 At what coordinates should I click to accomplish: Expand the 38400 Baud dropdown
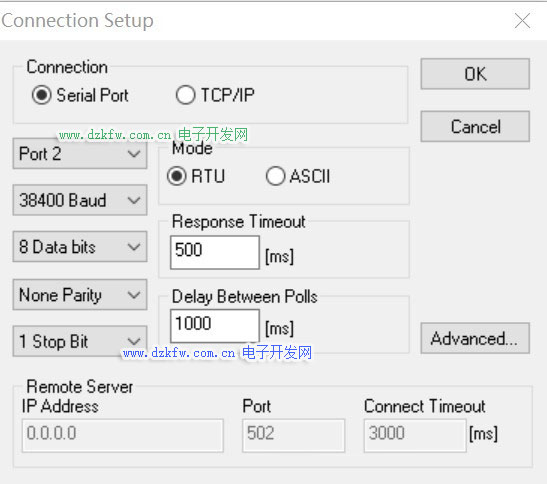click(x=80, y=200)
